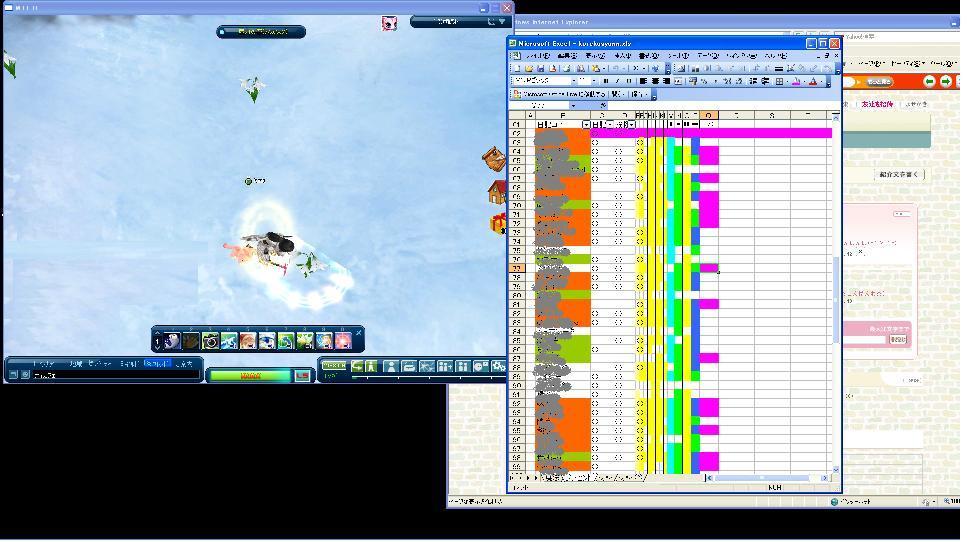Toggle Underline formatting in Excel

pos(629,81)
